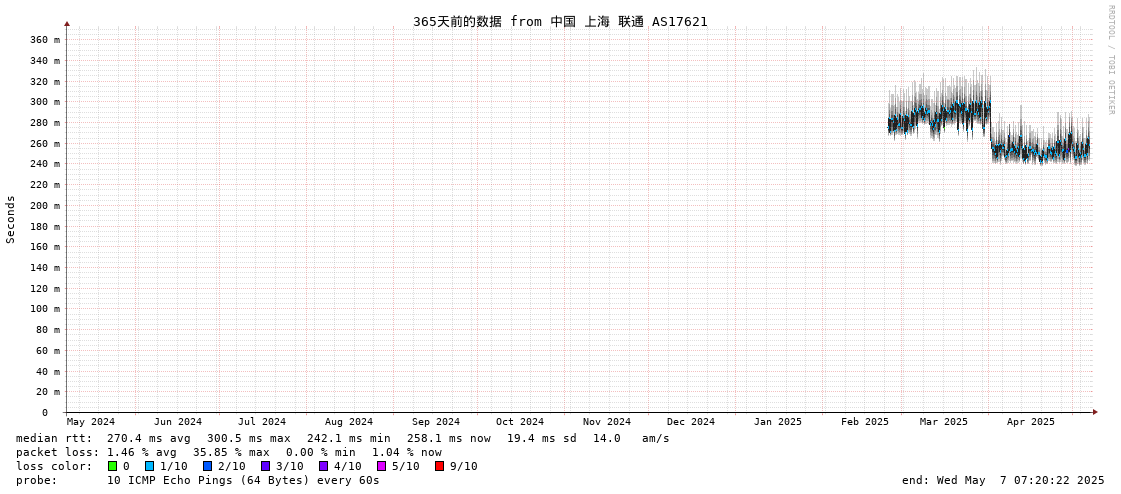Click the 'Jun 2024' x-axis label
This screenshot has width=1121, height=494.
(x=178, y=422)
